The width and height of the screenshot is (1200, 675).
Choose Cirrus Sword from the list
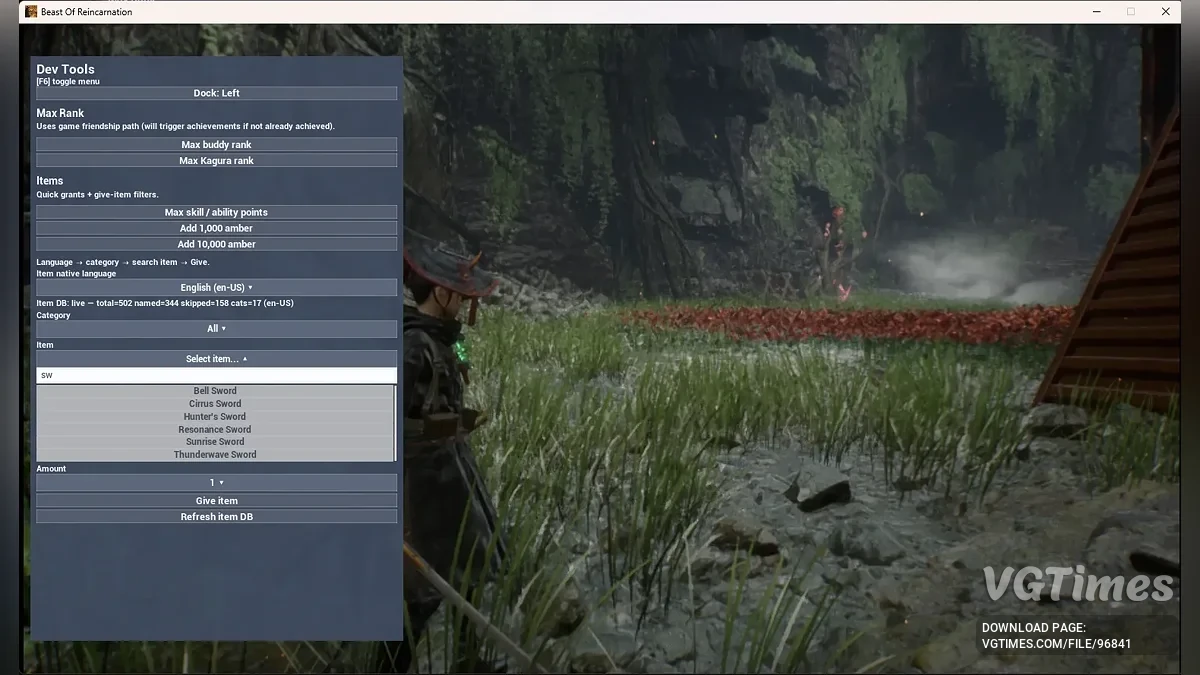click(215, 404)
